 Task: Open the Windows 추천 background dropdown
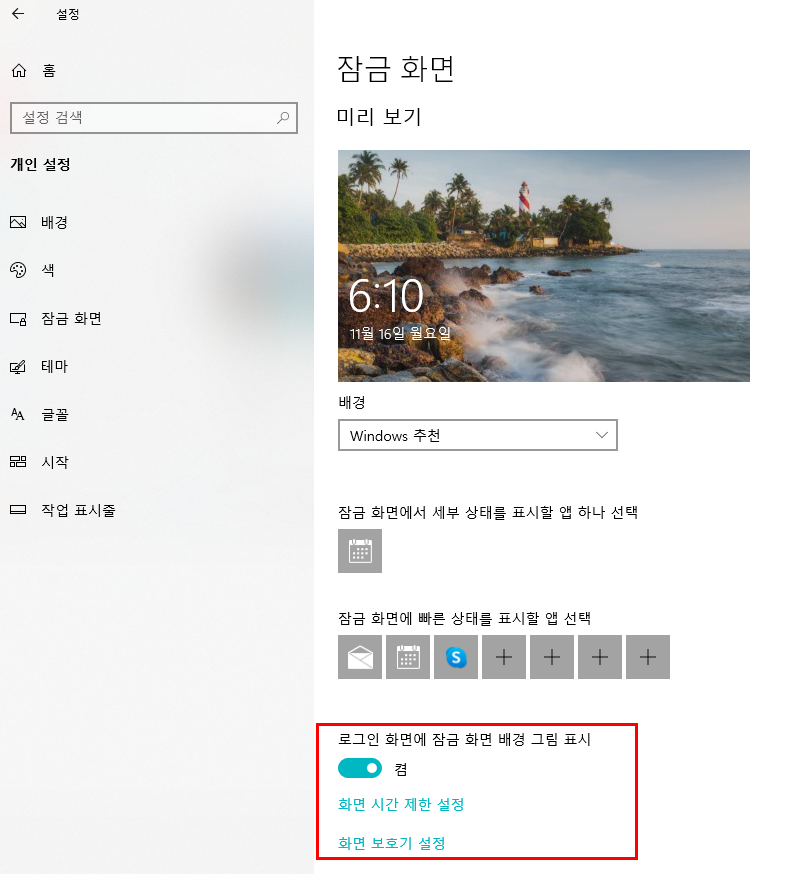(x=478, y=435)
